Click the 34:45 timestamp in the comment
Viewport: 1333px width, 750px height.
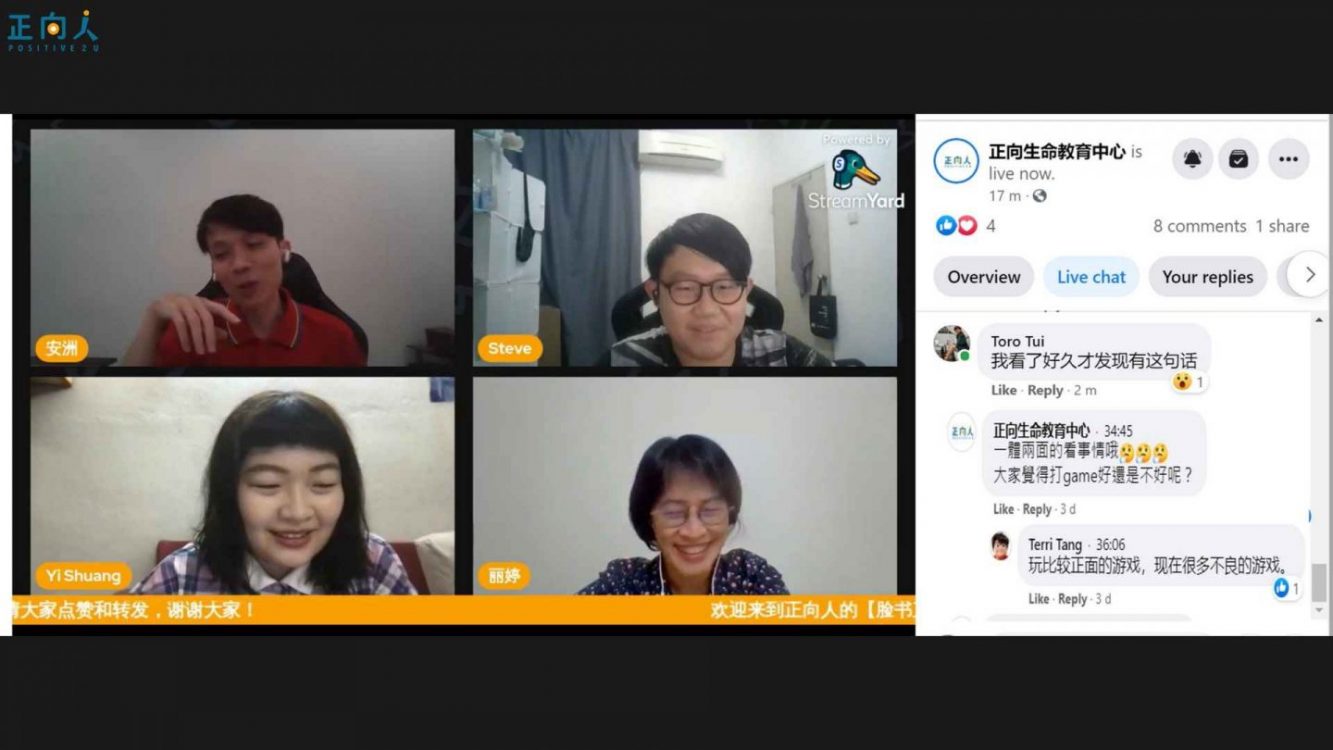click(x=1118, y=431)
